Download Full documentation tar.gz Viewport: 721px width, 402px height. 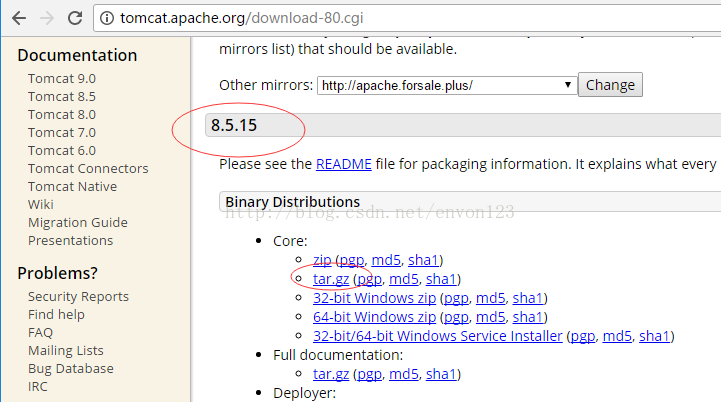pos(331,374)
